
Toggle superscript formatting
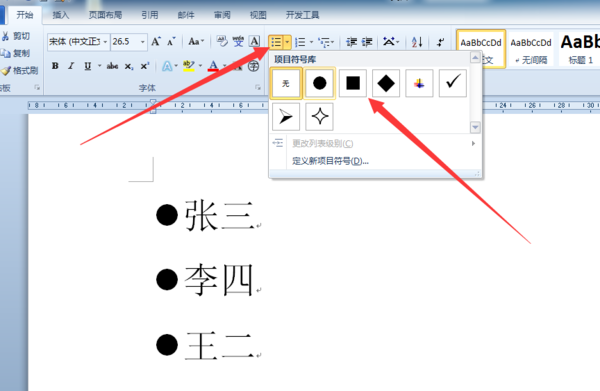pyautogui.click(x=145, y=66)
